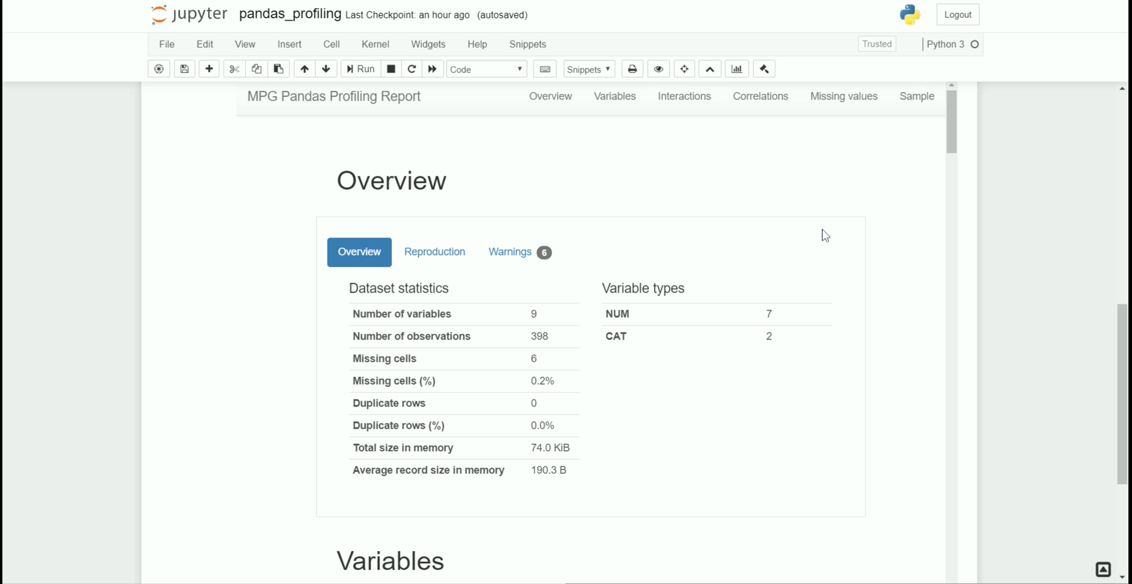Viewport: 1132px width, 584px height.
Task: Open the Insert menu
Action: (289, 44)
